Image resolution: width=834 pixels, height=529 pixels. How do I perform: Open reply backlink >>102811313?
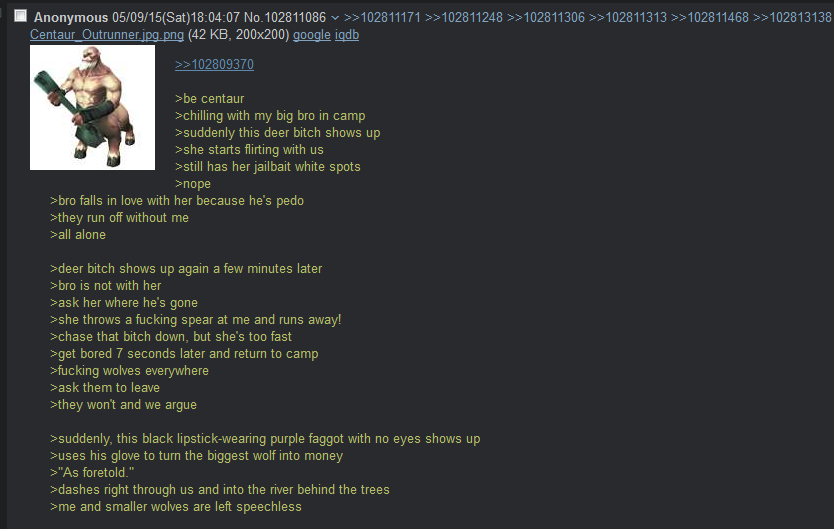point(628,18)
